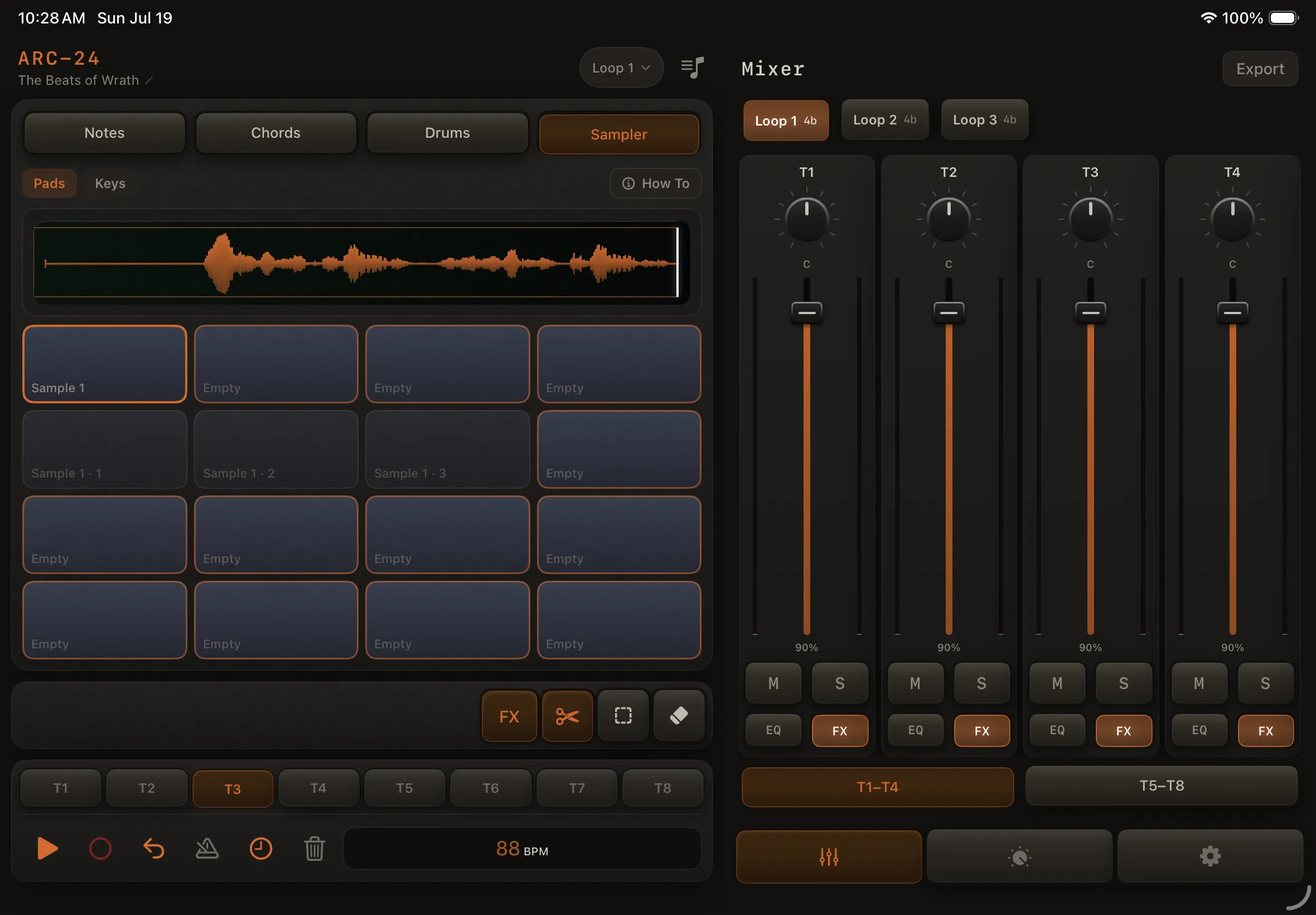The image size is (1316, 915).
Task: Click the T3 volume fader handle
Action: [1090, 312]
